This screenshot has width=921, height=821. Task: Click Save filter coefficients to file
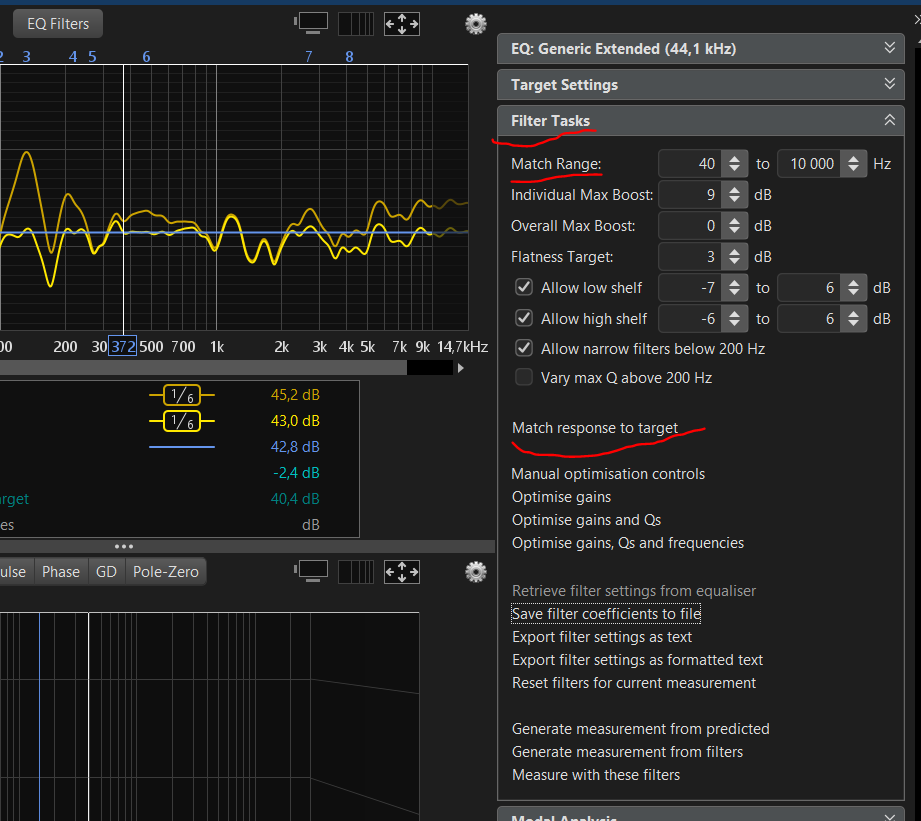[x=606, y=614]
